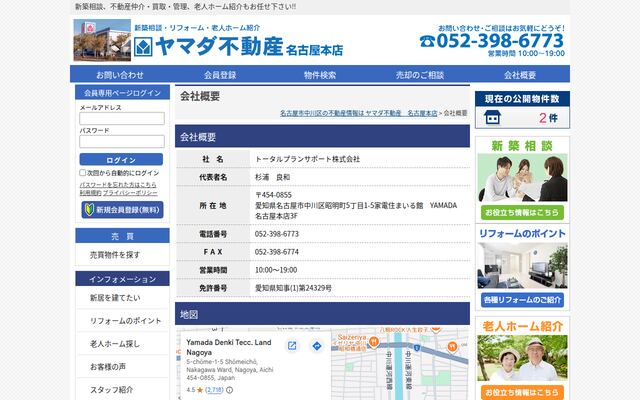The width and height of the screenshot is (640, 400).
Task: Click the postal code 〒454-0855
Action: [x=273, y=195]
